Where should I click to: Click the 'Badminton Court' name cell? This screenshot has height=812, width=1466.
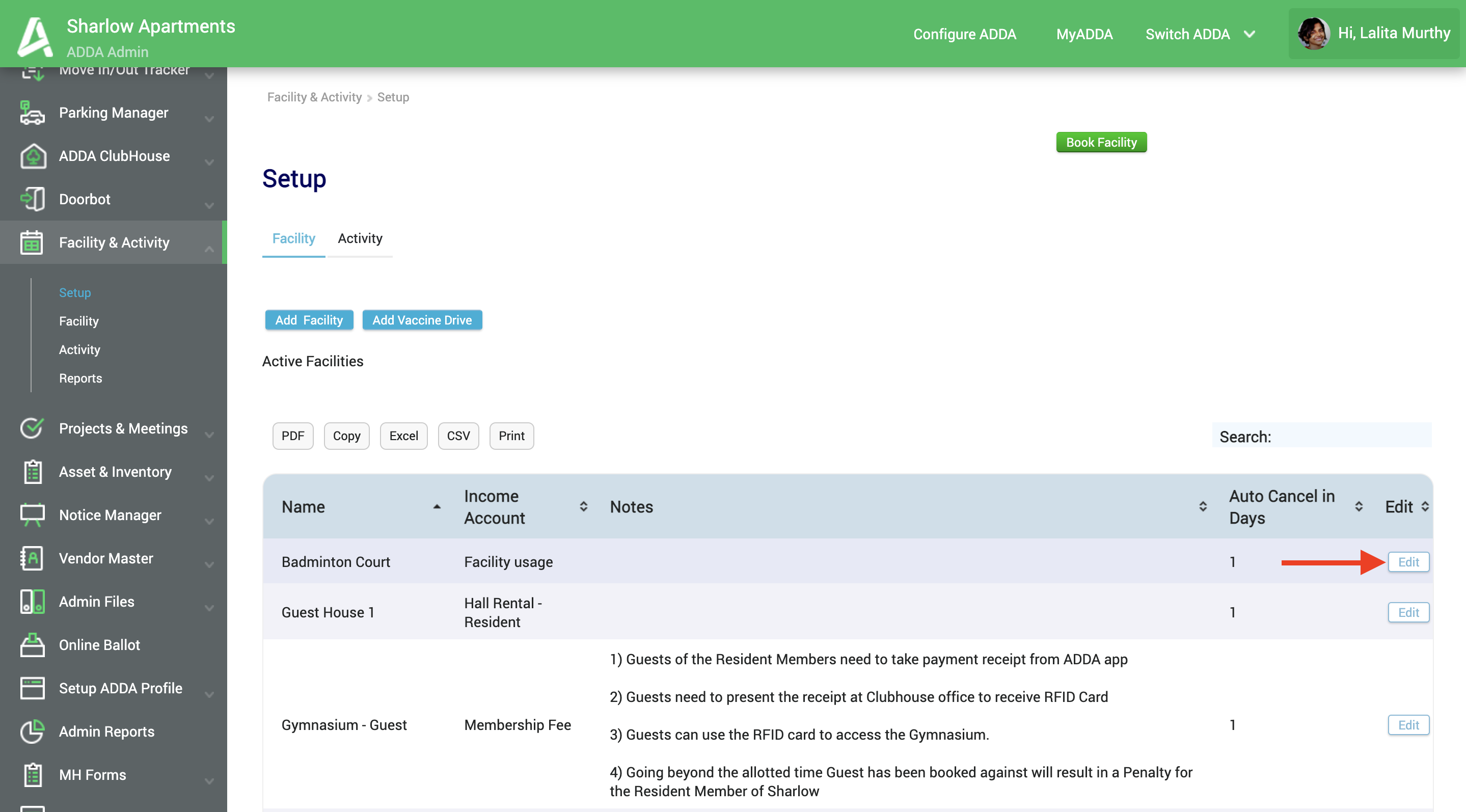click(x=336, y=562)
